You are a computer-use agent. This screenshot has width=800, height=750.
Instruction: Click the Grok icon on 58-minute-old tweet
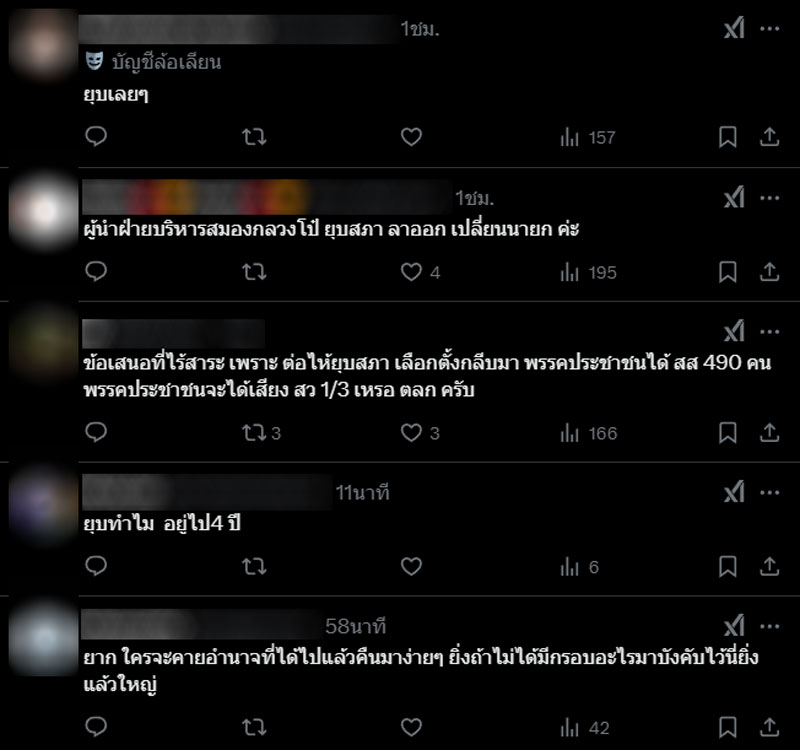734,626
